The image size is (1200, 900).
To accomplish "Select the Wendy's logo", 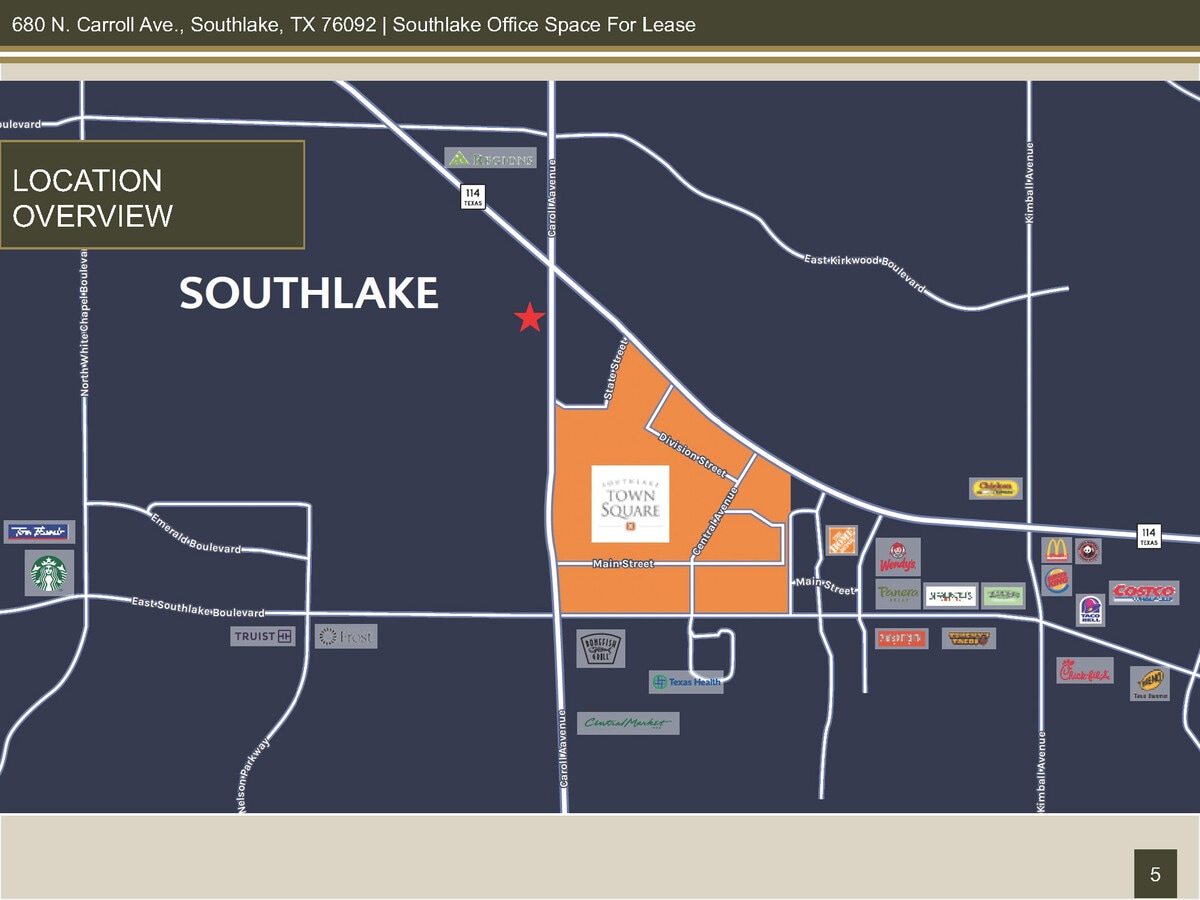I will click(898, 557).
